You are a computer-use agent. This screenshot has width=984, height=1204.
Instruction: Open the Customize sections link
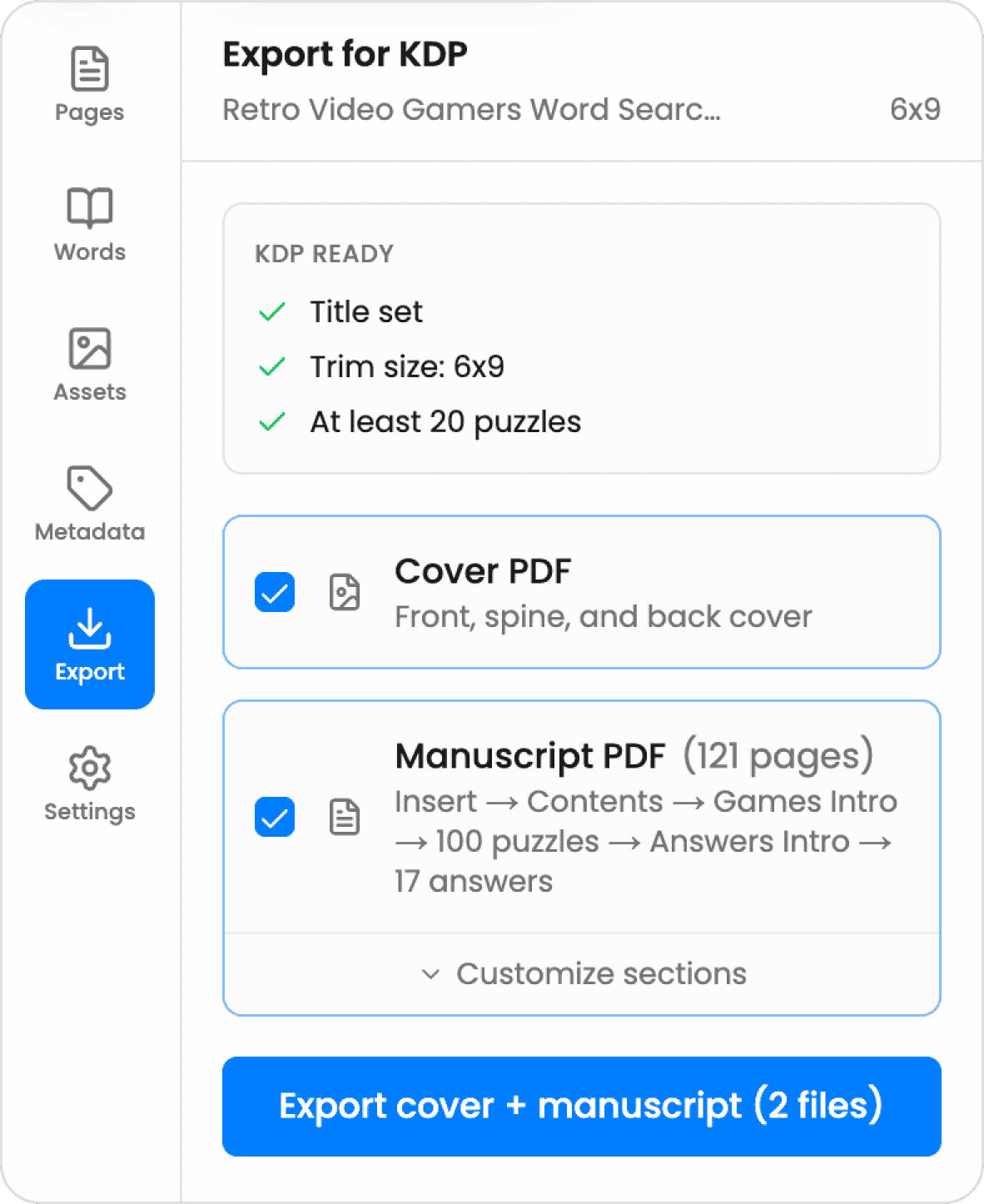599,973
